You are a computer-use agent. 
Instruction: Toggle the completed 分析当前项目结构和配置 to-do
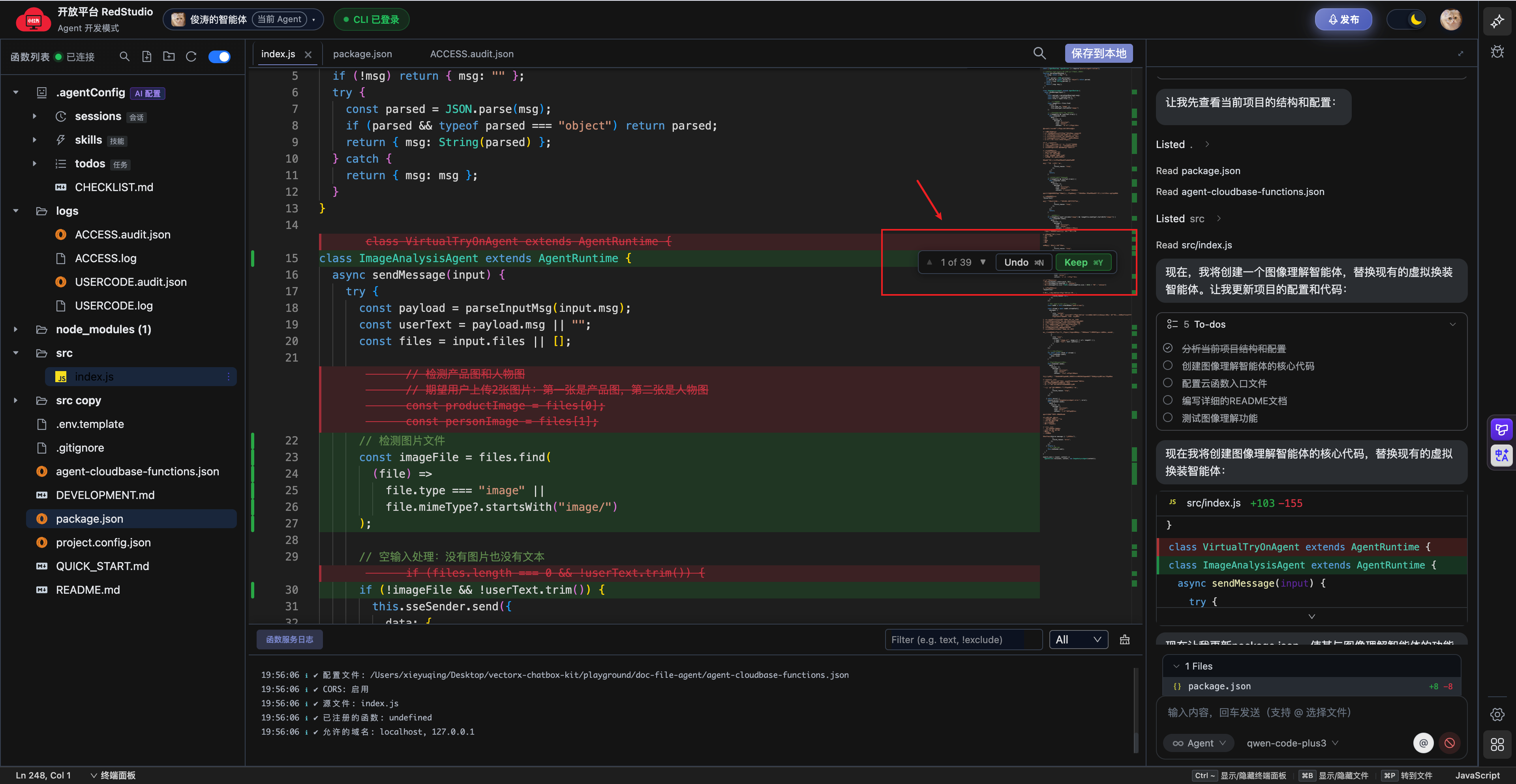[1168, 348]
